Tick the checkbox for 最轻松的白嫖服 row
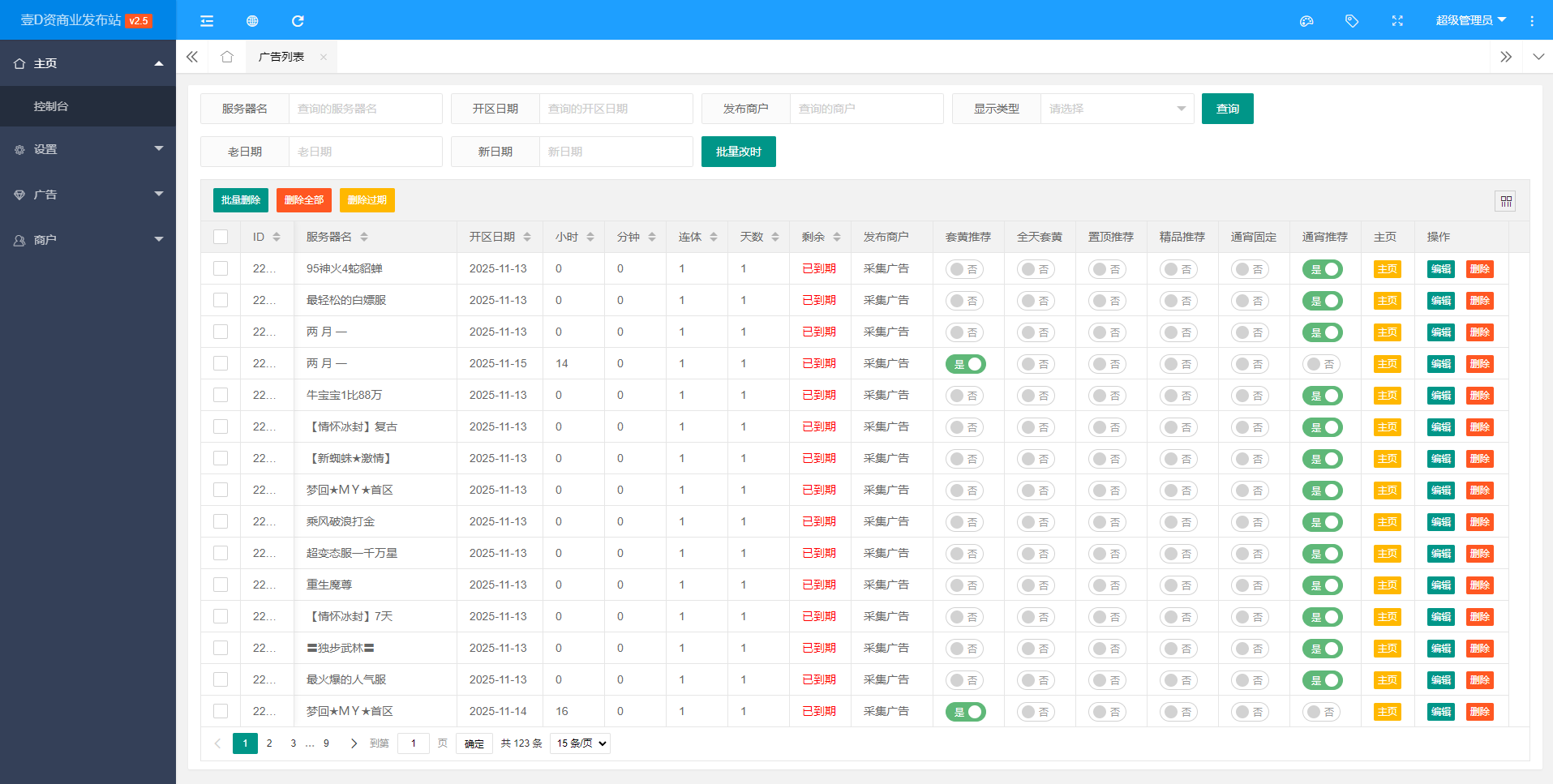The width and height of the screenshot is (1553, 784). click(x=221, y=300)
